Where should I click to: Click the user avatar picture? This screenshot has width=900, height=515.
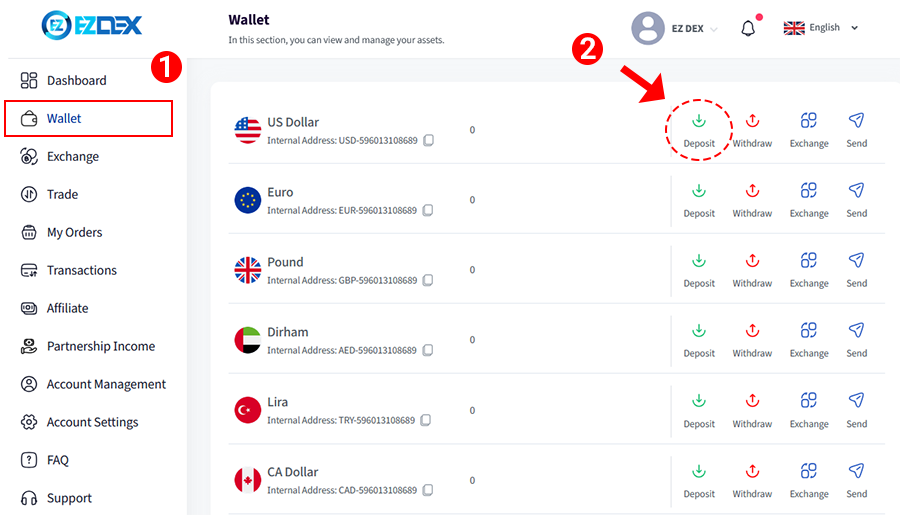(x=647, y=28)
